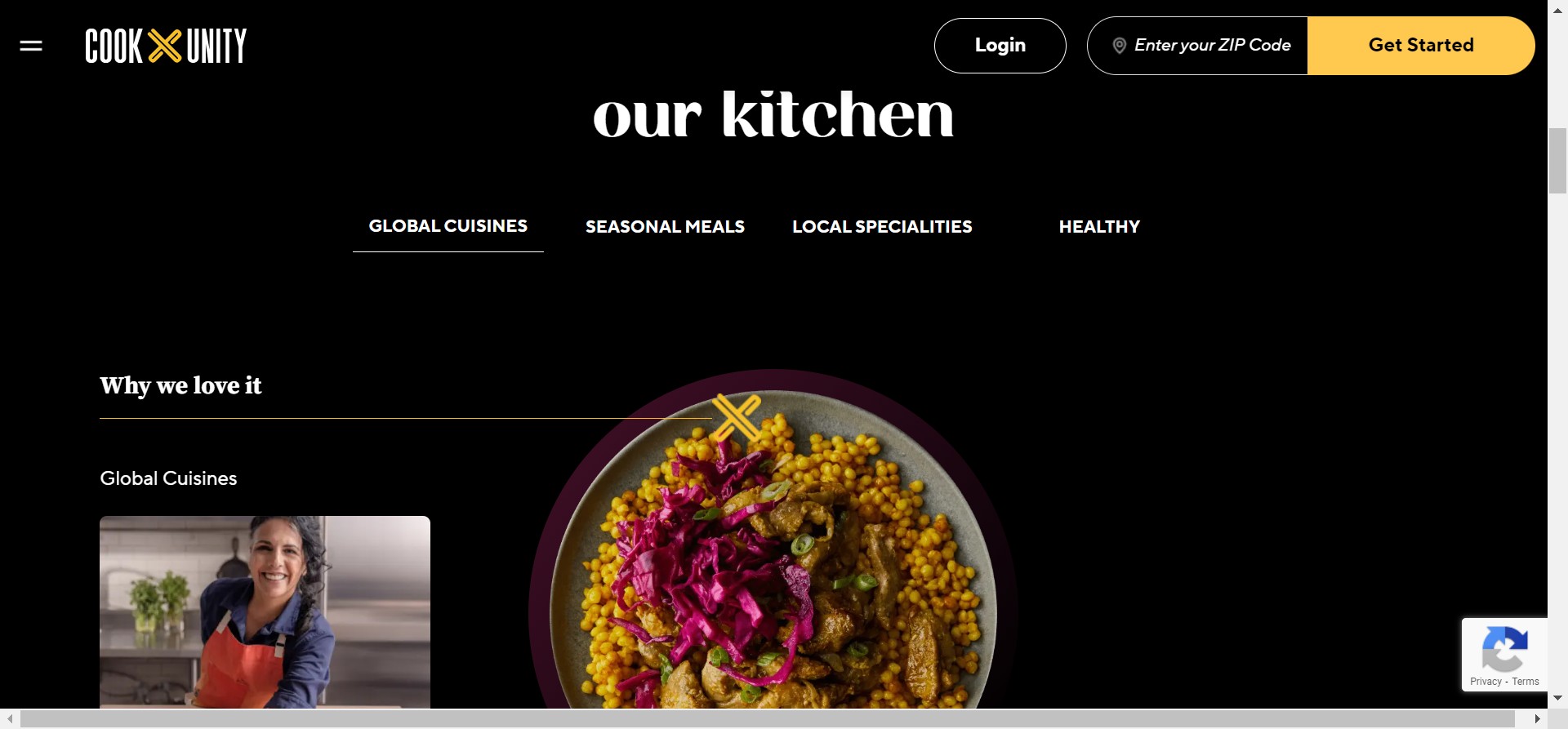Screen dimensions: 1568x729
Task: Select the Global Cuisines tab
Action: (x=448, y=226)
